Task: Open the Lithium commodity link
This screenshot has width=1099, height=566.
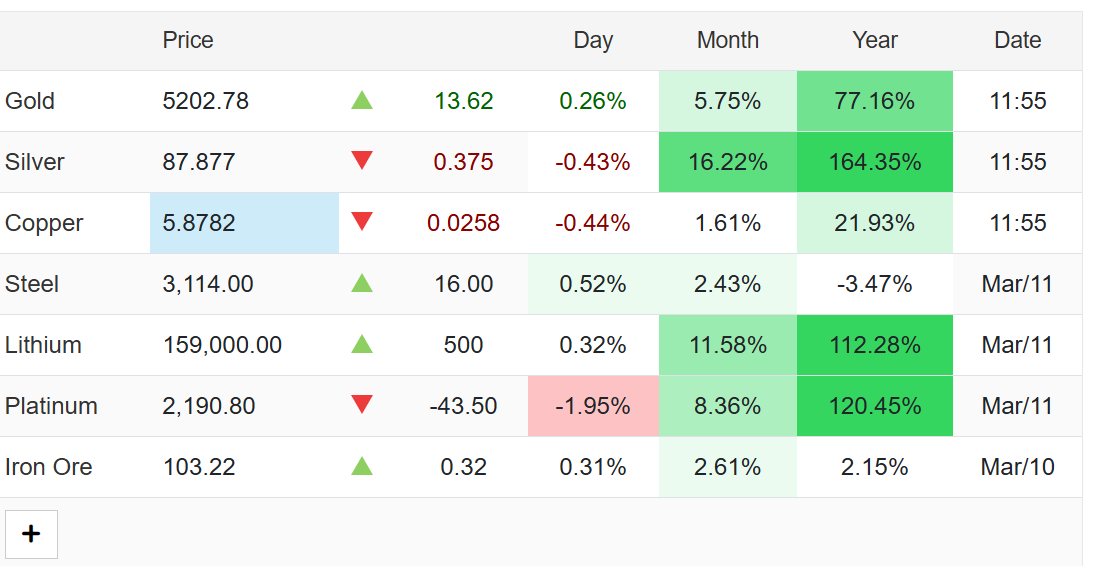Action: (43, 345)
